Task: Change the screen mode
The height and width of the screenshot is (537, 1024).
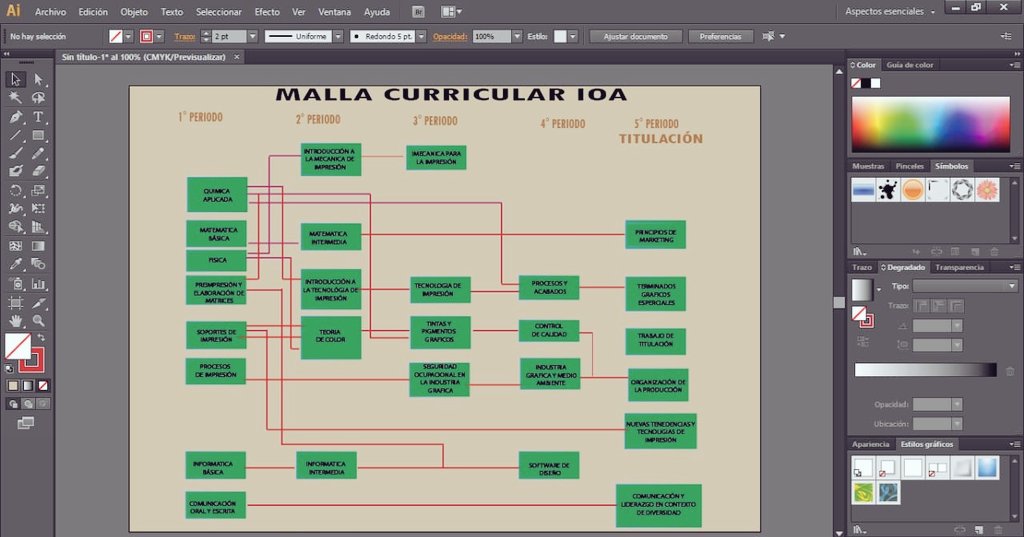Action: point(25,423)
